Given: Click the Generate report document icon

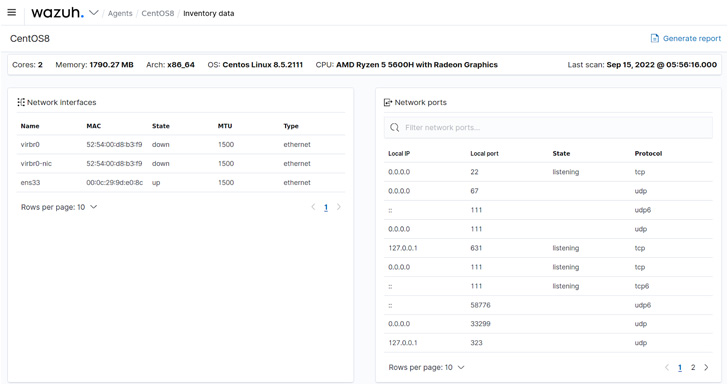Looking at the screenshot, I should click(655, 39).
